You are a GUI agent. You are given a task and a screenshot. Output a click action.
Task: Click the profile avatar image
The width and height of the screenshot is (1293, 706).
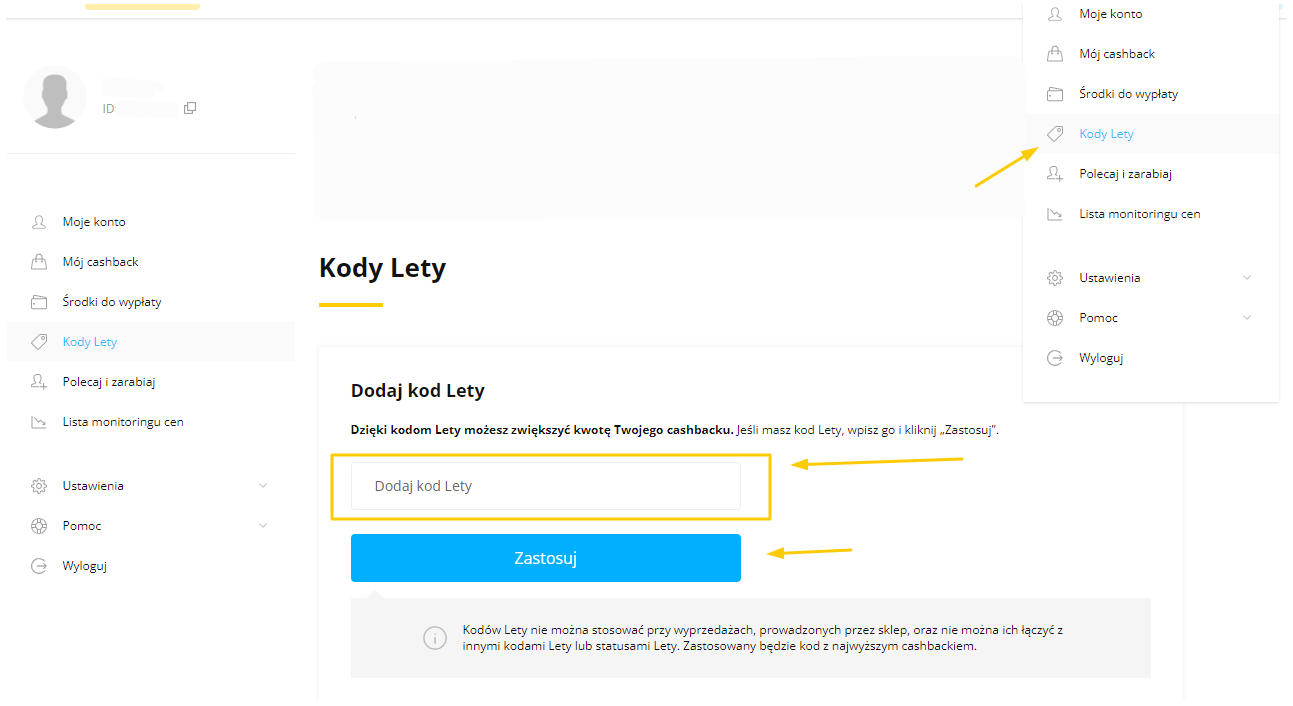[x=55, y=97]
